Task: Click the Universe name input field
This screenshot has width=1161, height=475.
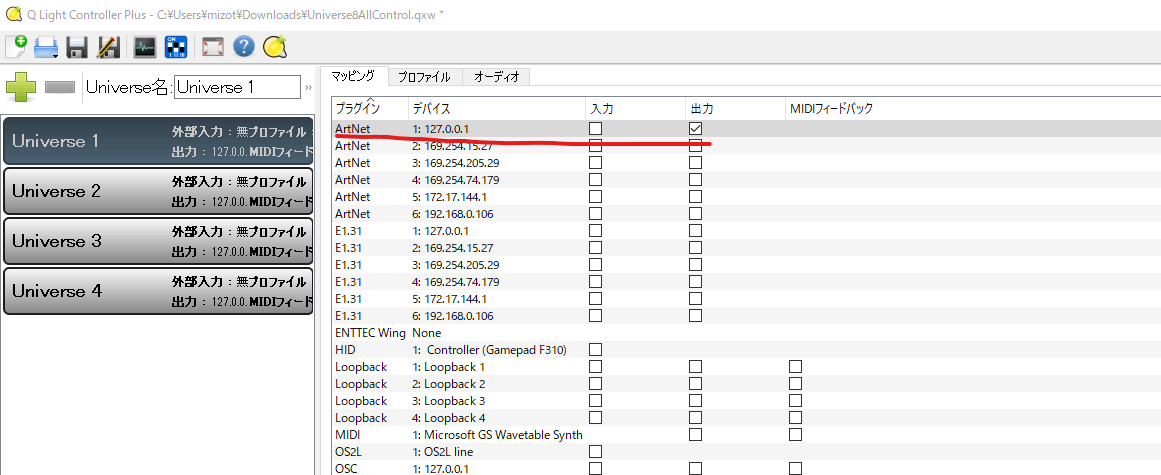Action: pyautogui.click(x=238, y=87)
